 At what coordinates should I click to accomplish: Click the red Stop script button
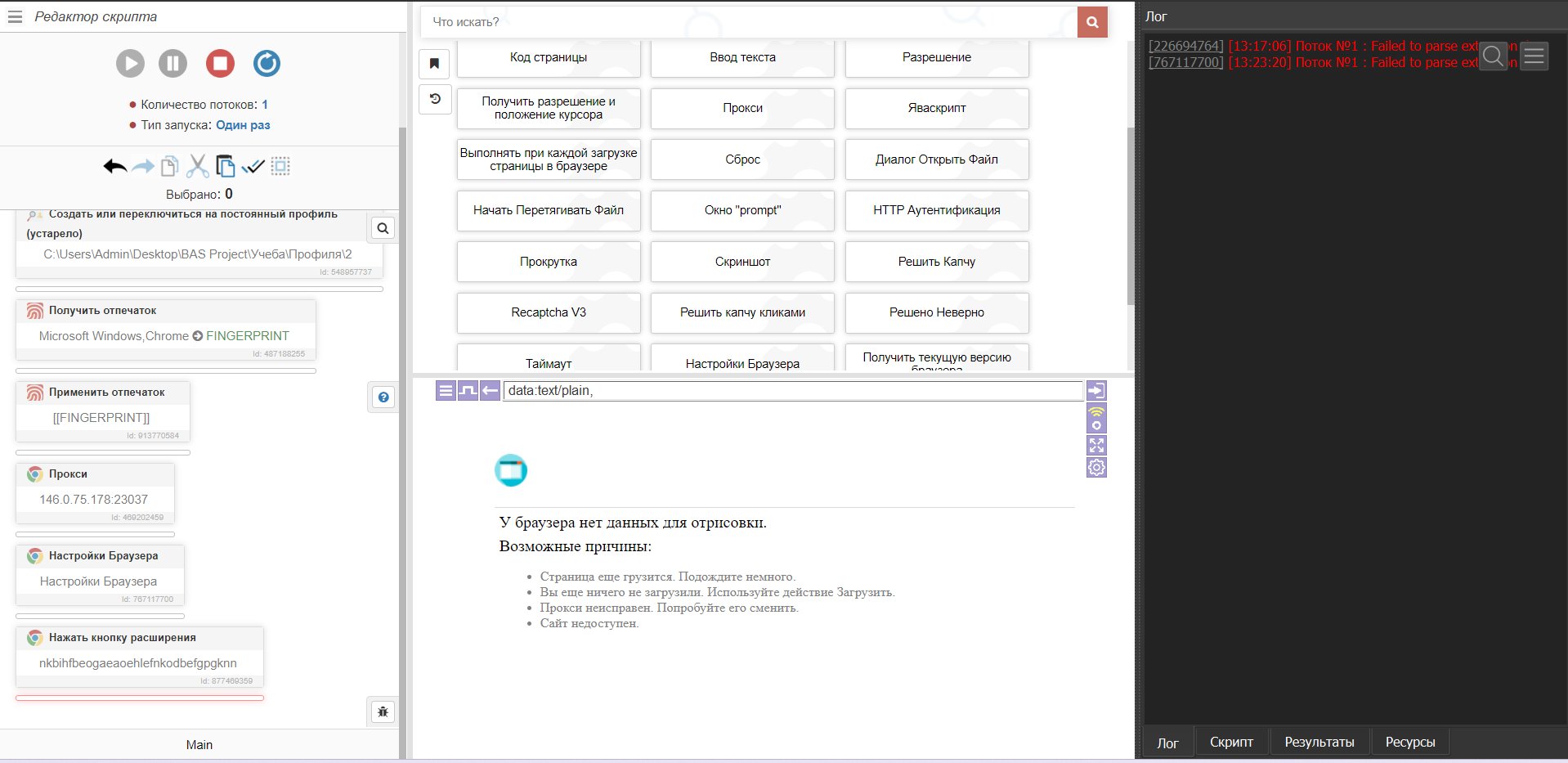(220, 64)
